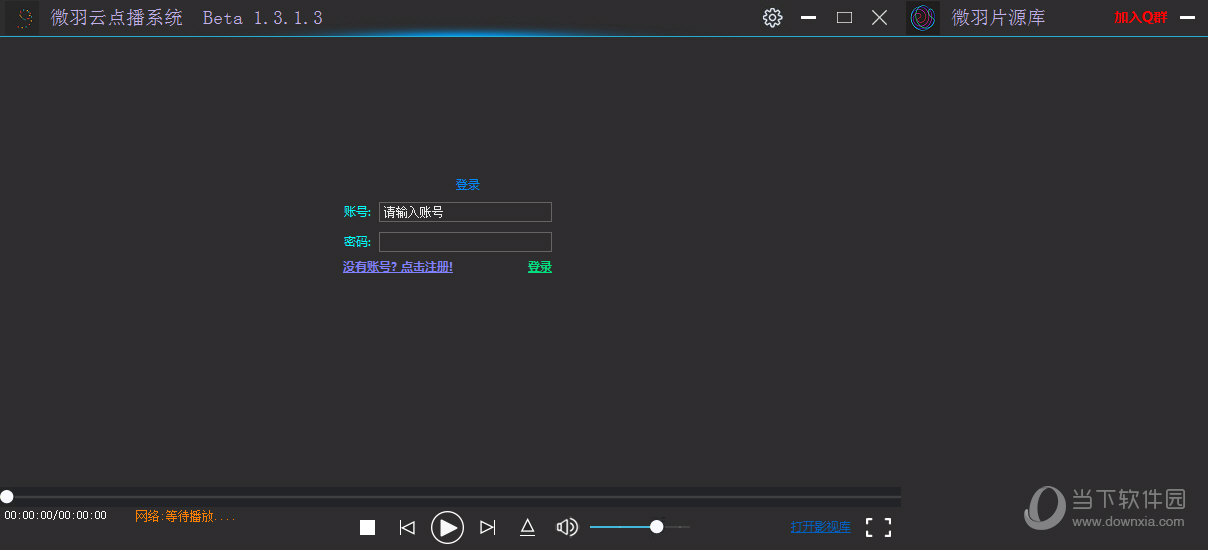The width and height of the screenshot is (1209, 551).
Task: Minimize the main player window
Action: coord(808,18)
